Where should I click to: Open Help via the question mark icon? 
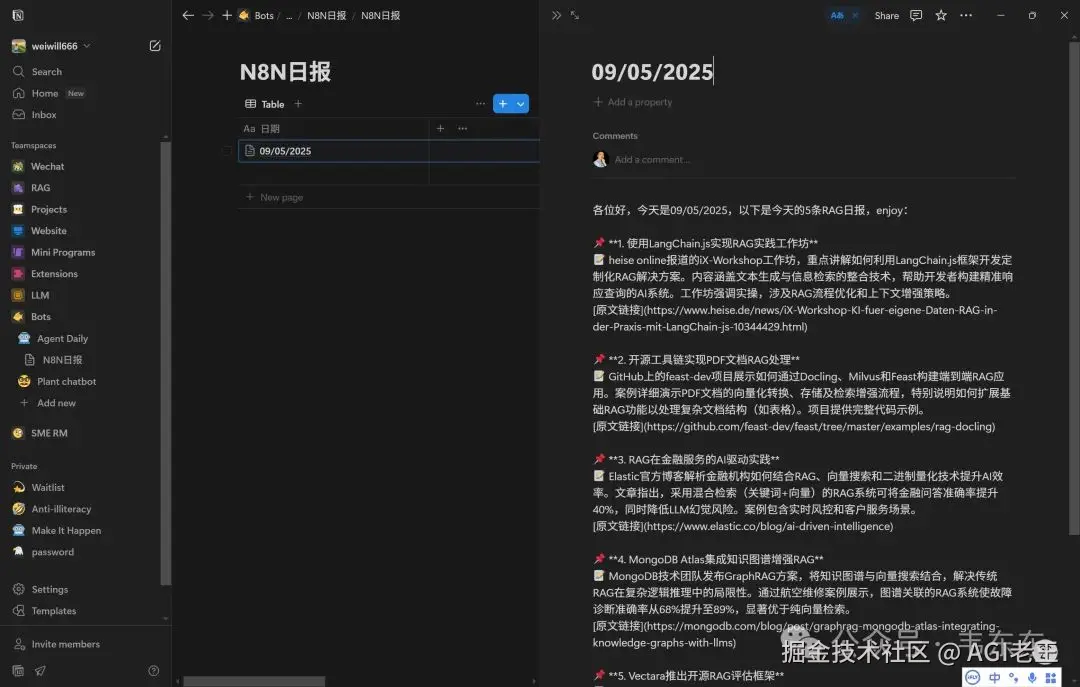(x=153, y=670)
